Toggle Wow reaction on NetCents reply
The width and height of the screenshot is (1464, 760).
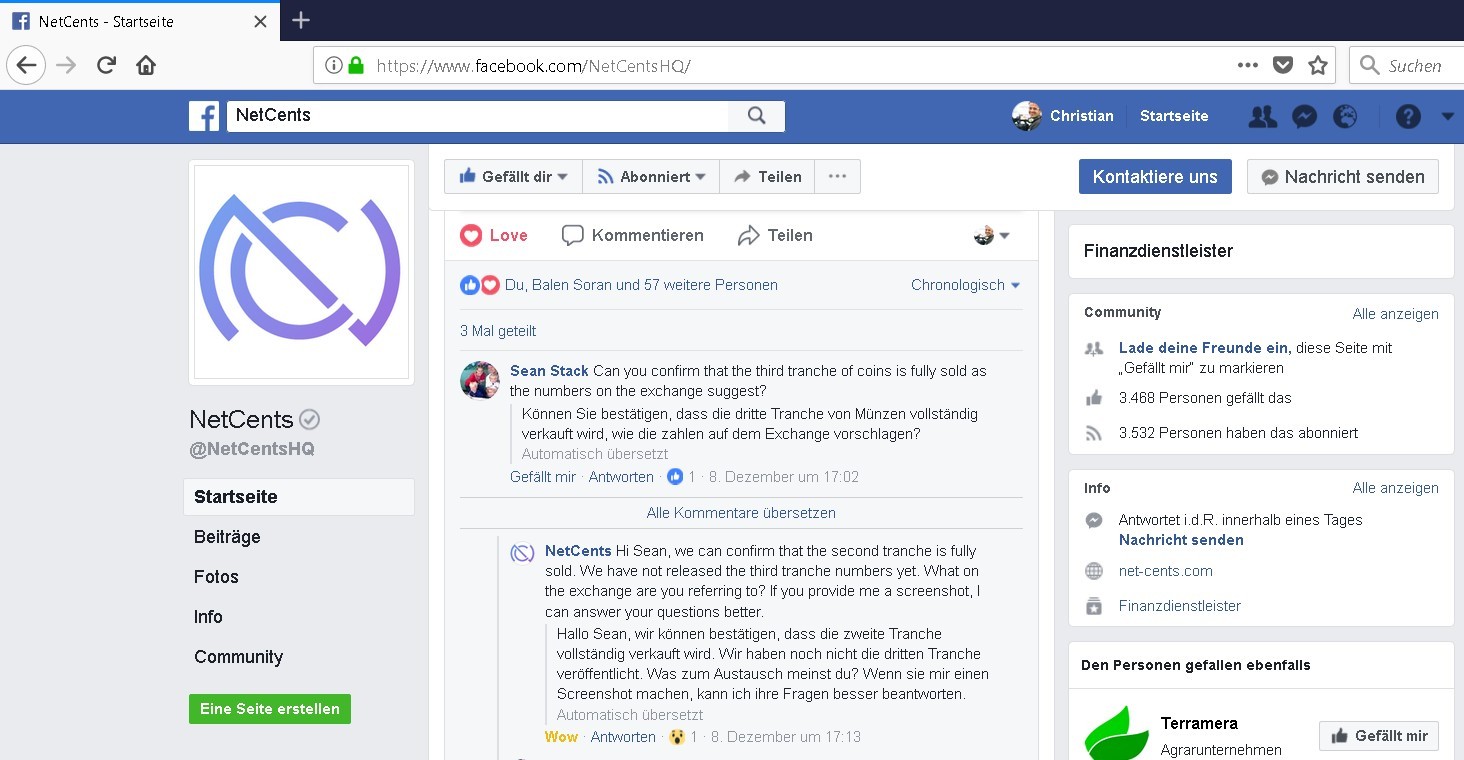coord(561,737)
